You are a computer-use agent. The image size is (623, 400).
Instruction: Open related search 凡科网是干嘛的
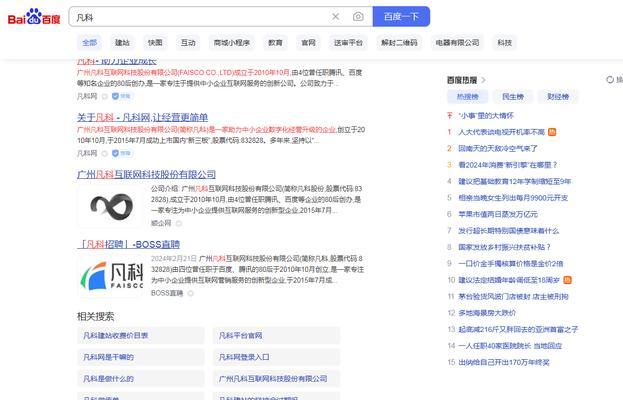(x=141, y=357)
